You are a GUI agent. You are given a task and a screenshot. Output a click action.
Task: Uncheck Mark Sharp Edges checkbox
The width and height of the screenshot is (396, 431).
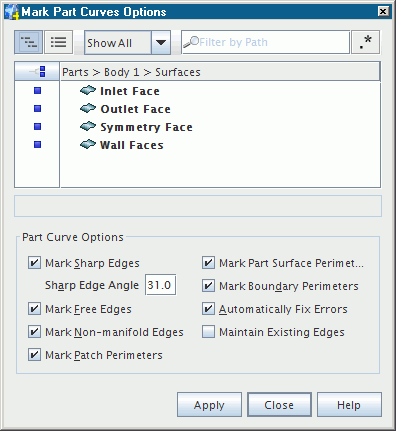click(x=34, y=263)
